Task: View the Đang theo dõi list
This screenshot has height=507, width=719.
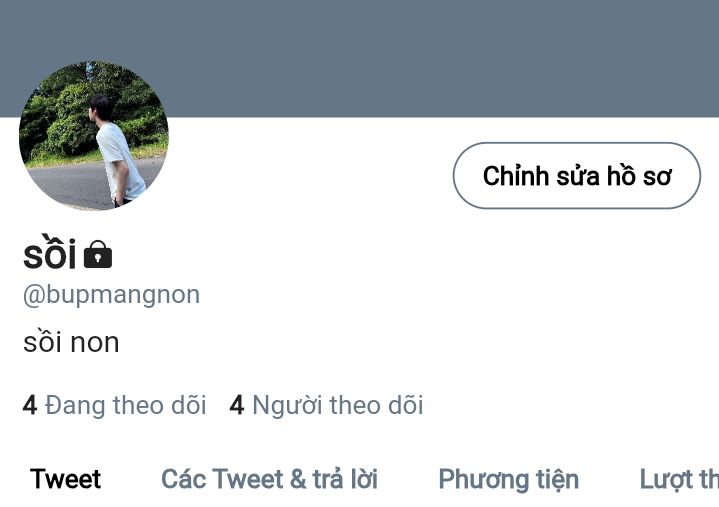Action: (114, 405)
